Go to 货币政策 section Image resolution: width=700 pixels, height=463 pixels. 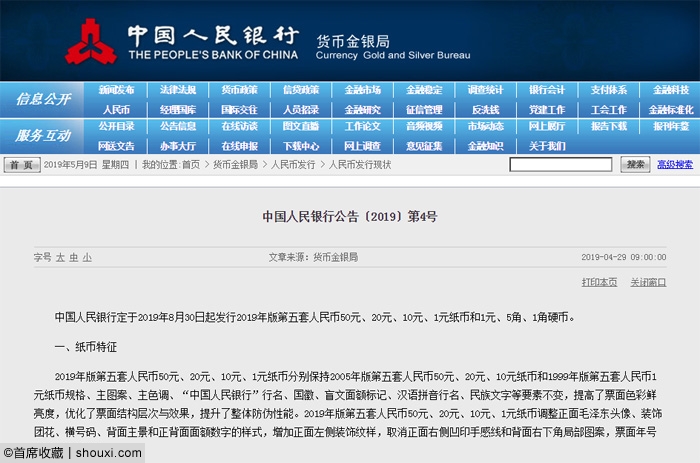pyautogui.click(x=239, y=90)
